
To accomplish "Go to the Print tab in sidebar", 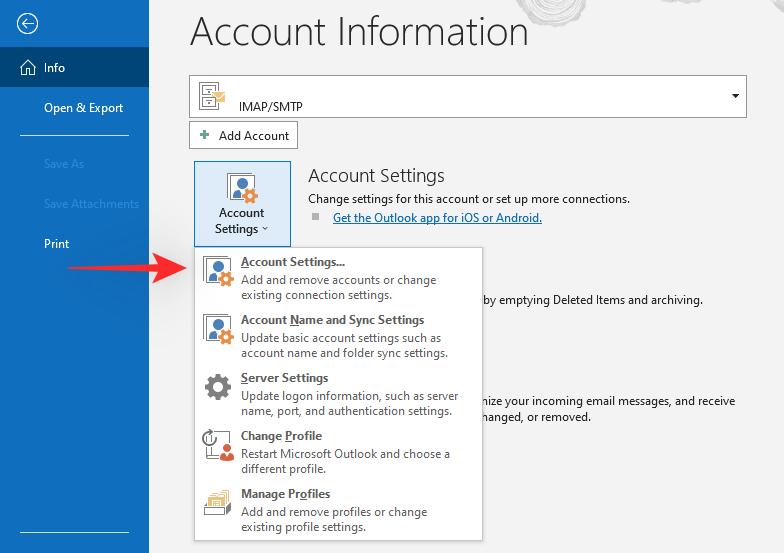I will 57,244.
